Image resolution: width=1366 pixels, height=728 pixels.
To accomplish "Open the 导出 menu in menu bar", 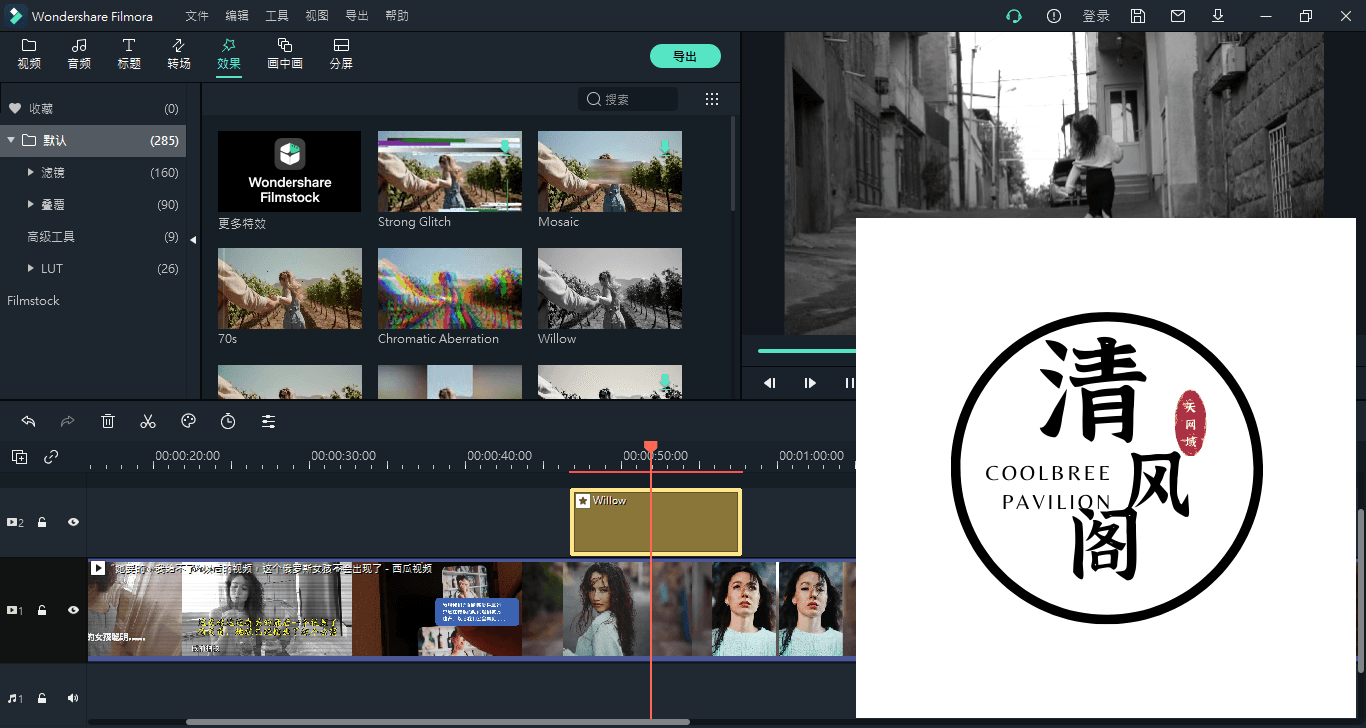I will pos(357,16).
